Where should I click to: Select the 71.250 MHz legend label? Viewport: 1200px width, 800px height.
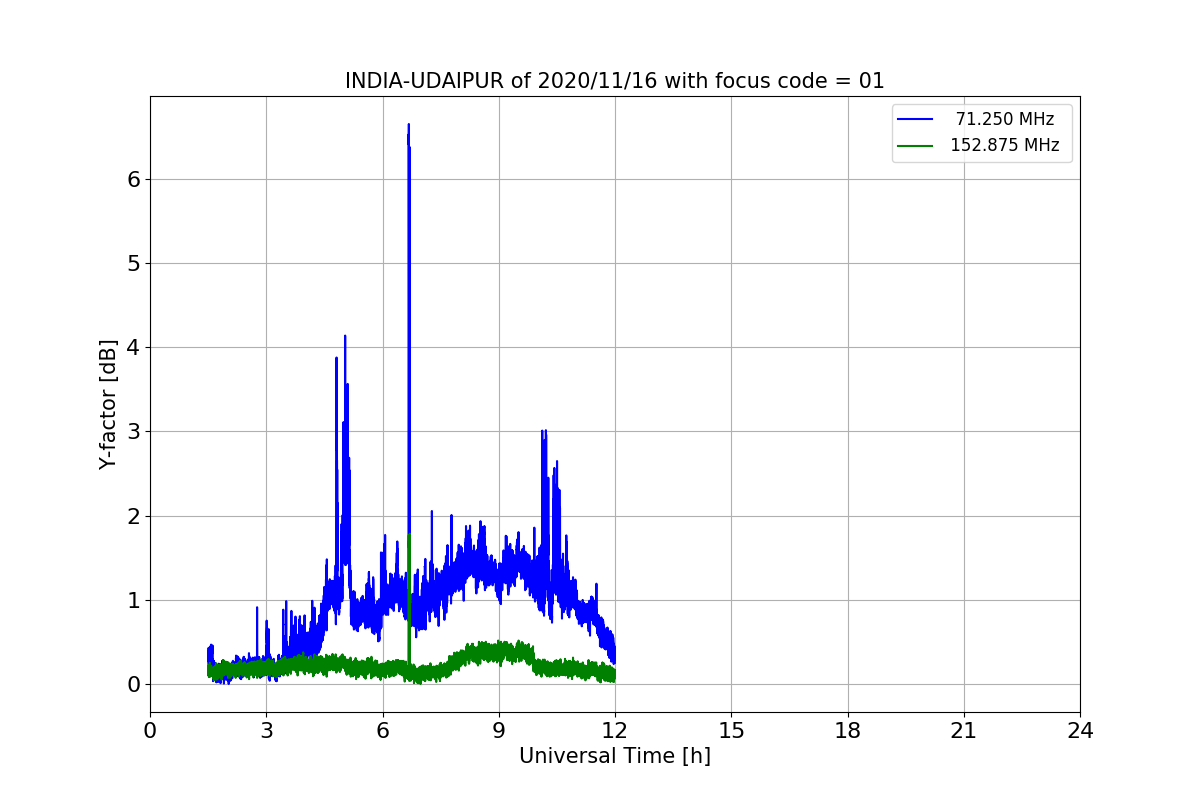pos(1004,119)
